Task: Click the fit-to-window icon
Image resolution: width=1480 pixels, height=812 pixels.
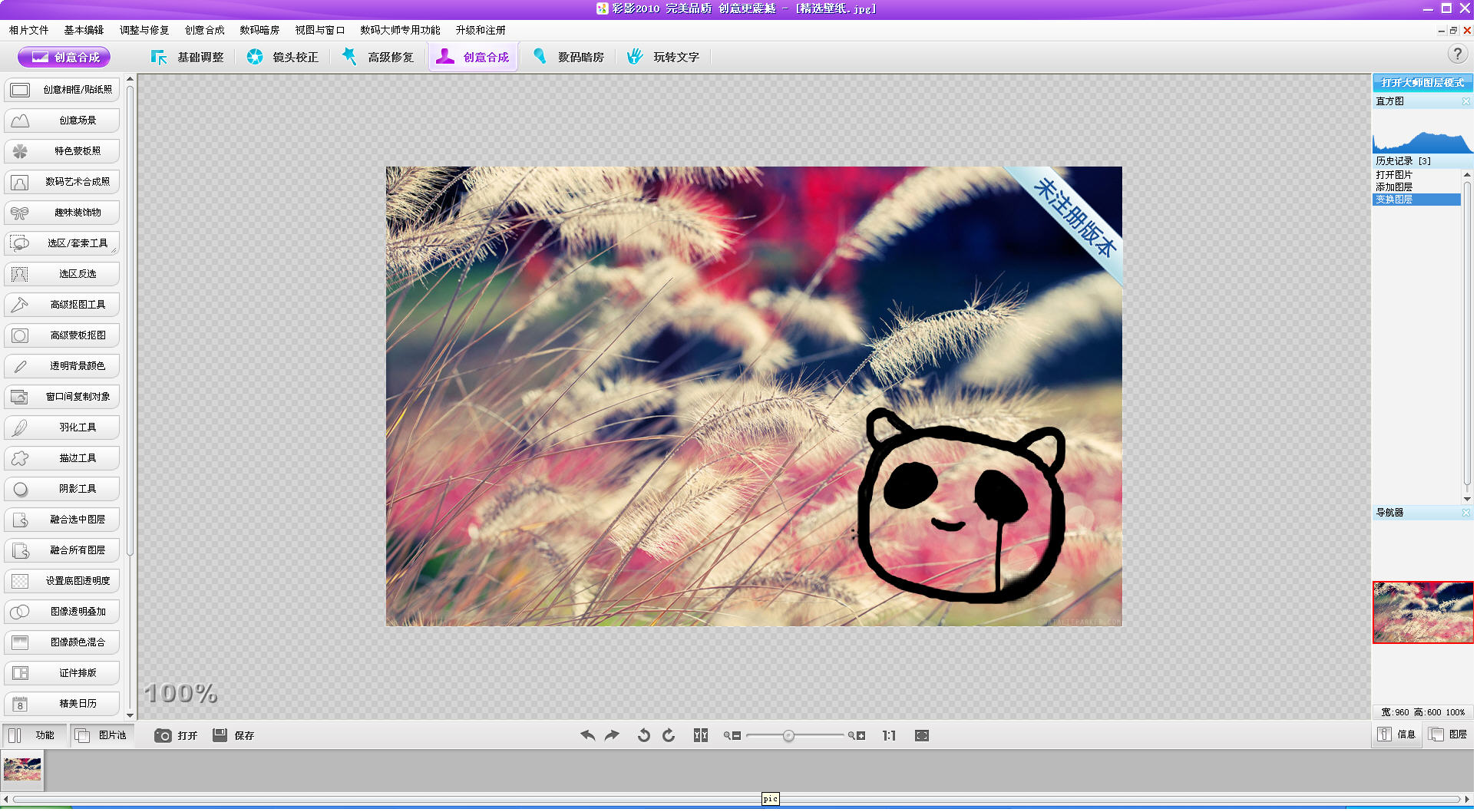Action: [x=922, y=735]
